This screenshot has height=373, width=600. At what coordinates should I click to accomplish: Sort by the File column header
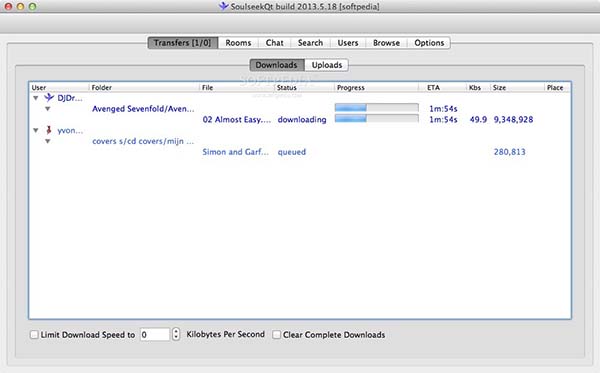pos(237,88)
